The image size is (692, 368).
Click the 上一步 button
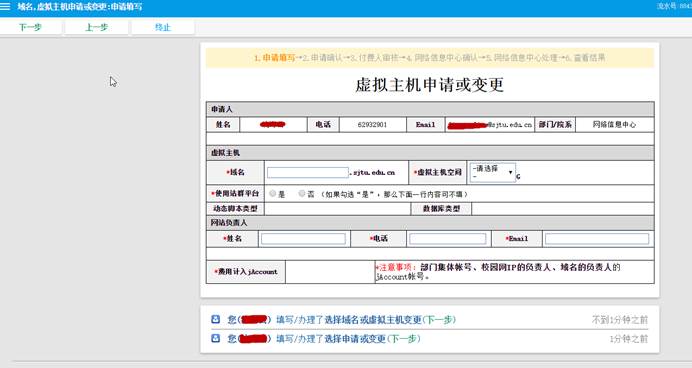[97, 27]
